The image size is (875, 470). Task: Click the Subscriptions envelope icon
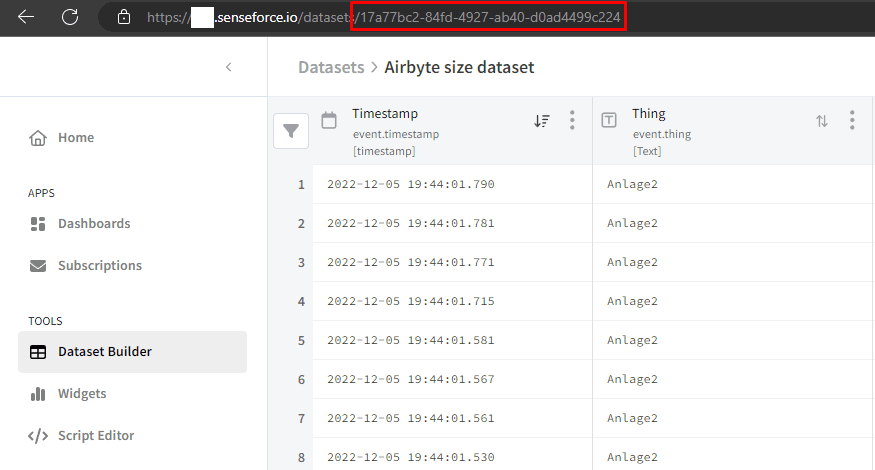[x=38, y=266]
